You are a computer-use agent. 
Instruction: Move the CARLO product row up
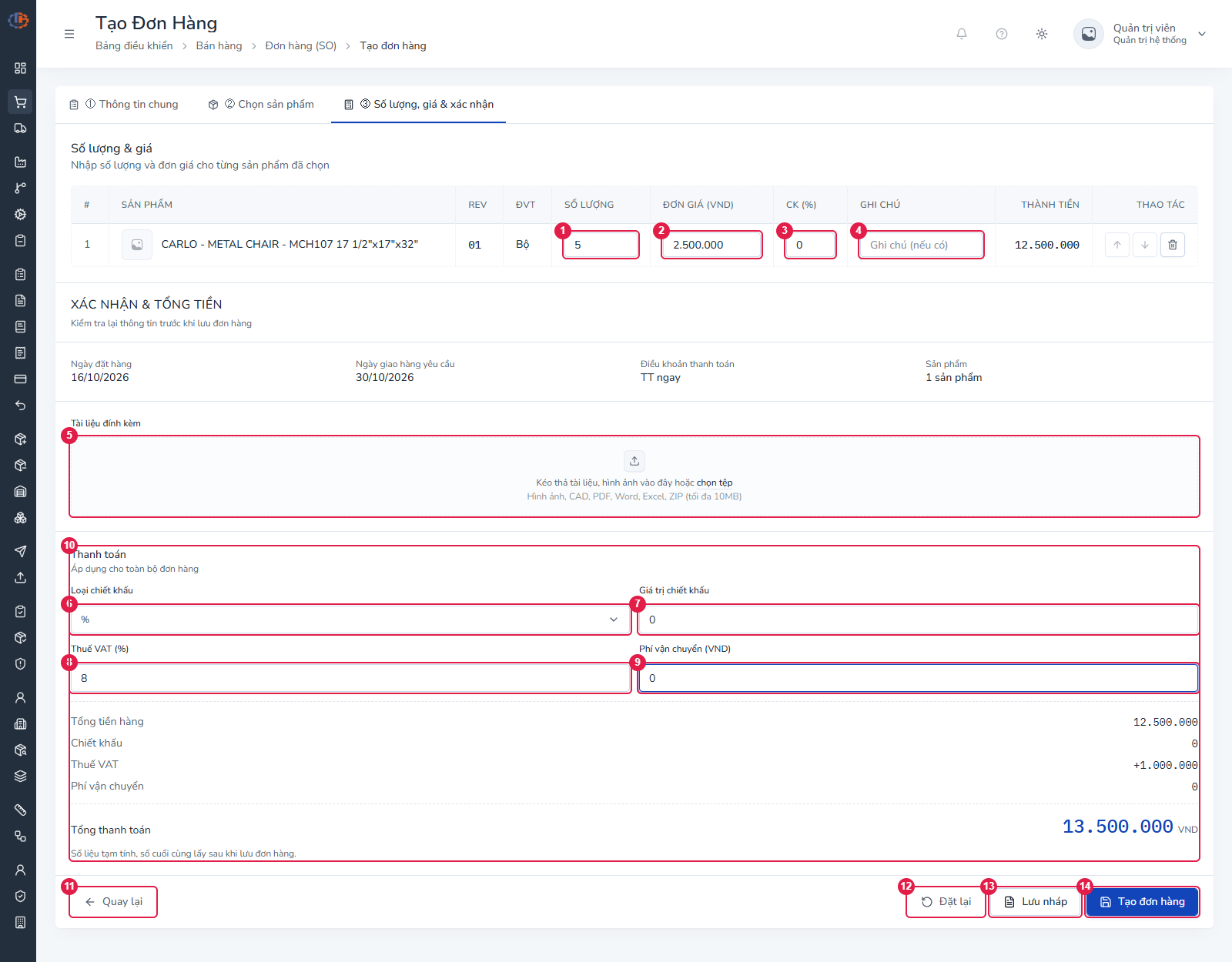1117,245
